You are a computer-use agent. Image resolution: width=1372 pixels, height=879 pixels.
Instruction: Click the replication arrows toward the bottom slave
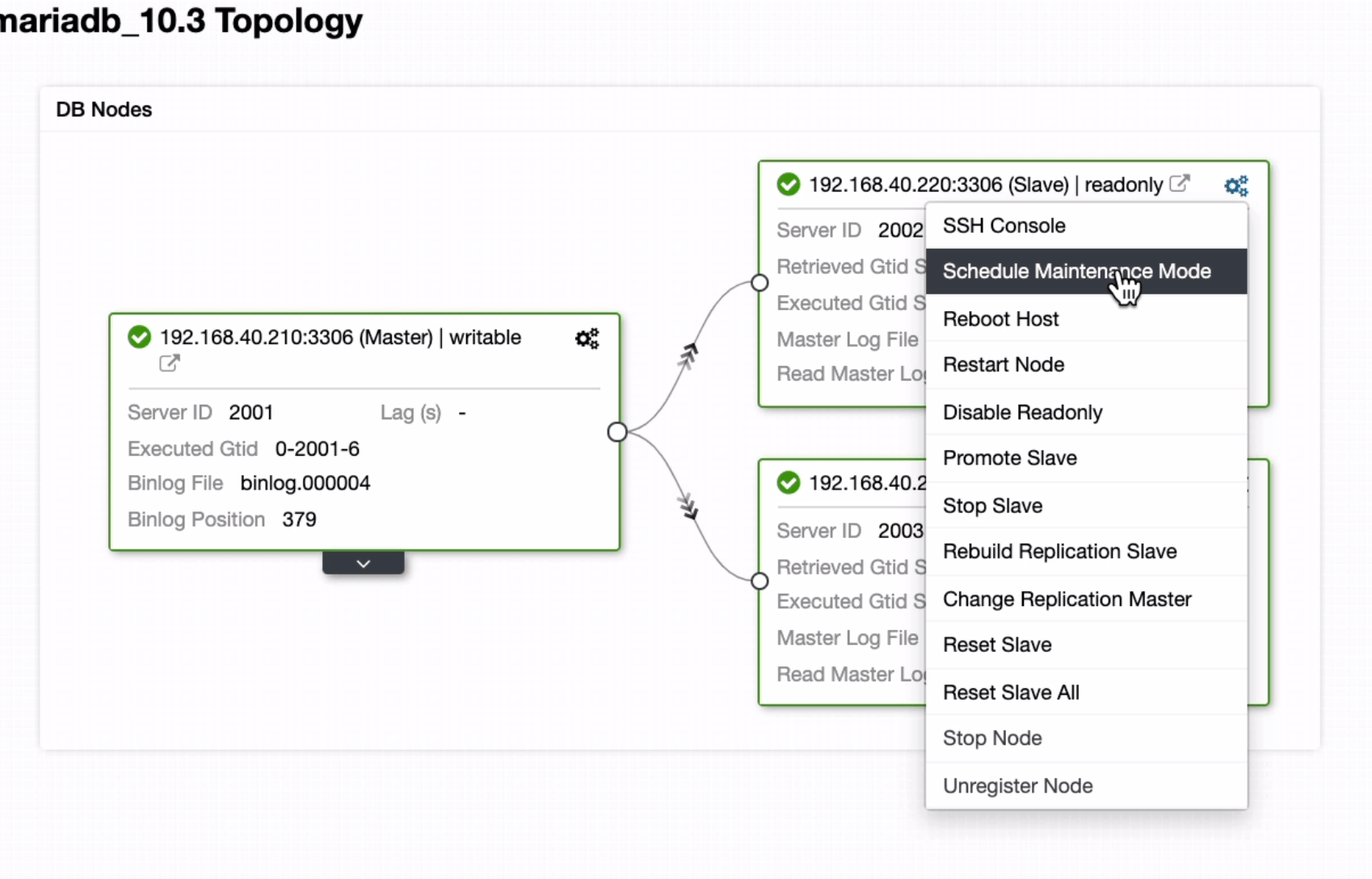[x=688, y=507]
